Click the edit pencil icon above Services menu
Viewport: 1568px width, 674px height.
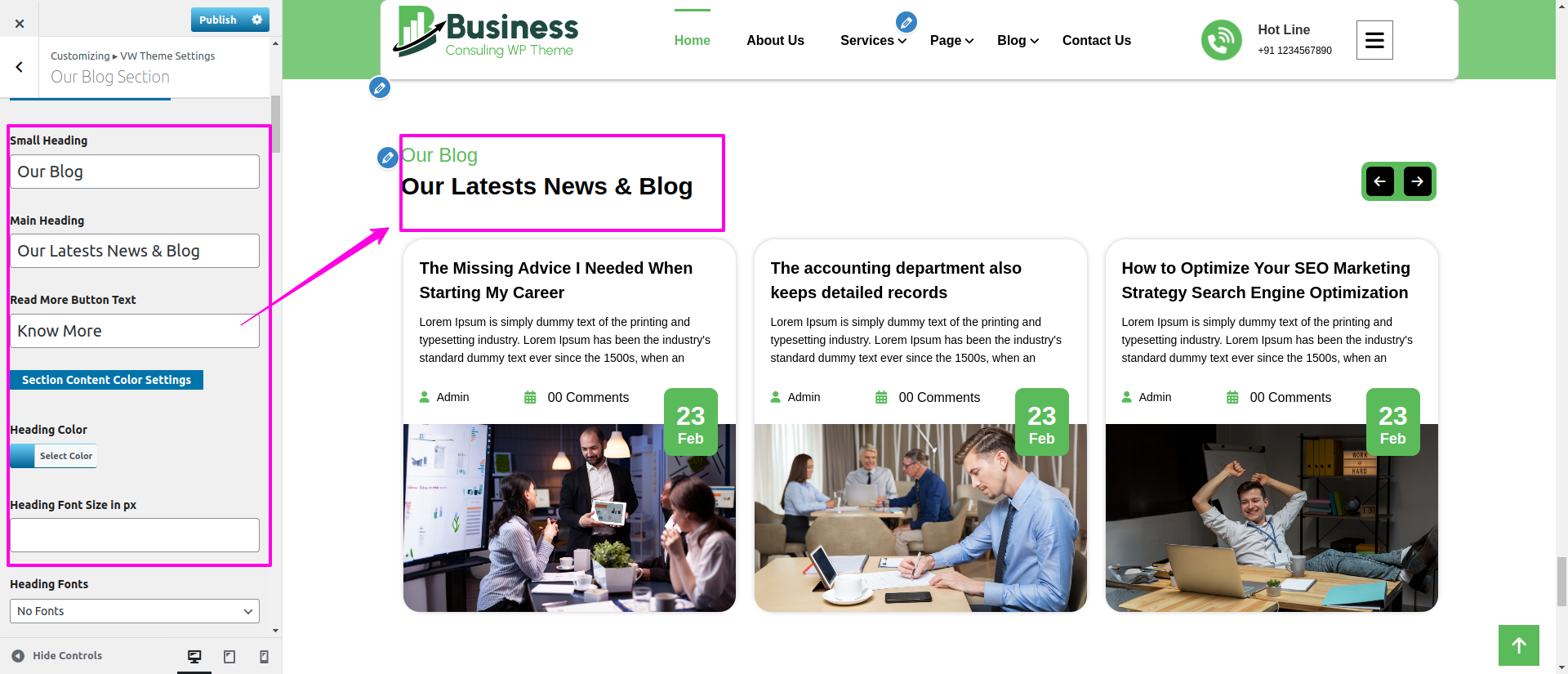point(906,22)
